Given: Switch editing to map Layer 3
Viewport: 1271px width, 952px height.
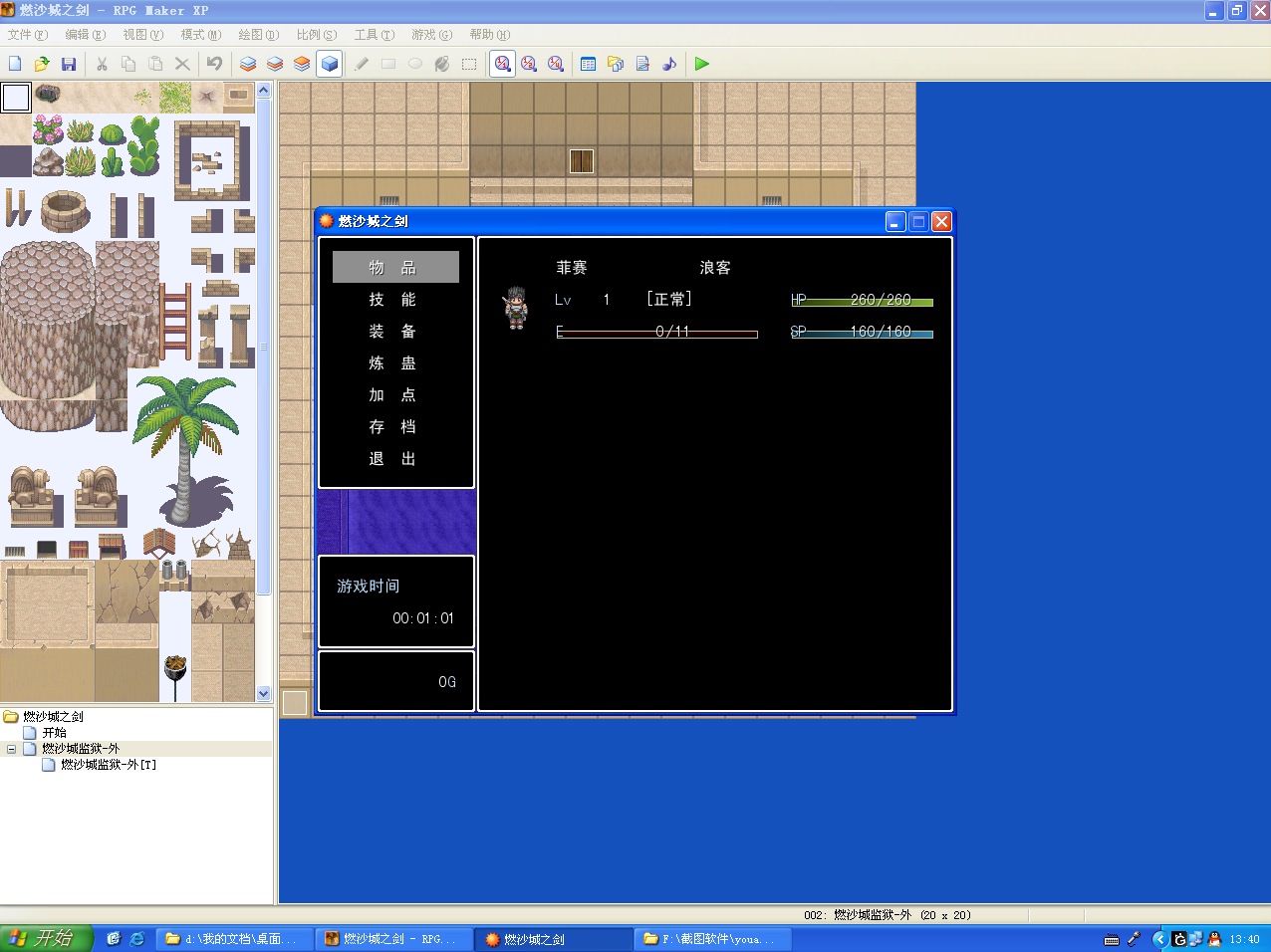Looking at the screenshot, I should 302,64.
